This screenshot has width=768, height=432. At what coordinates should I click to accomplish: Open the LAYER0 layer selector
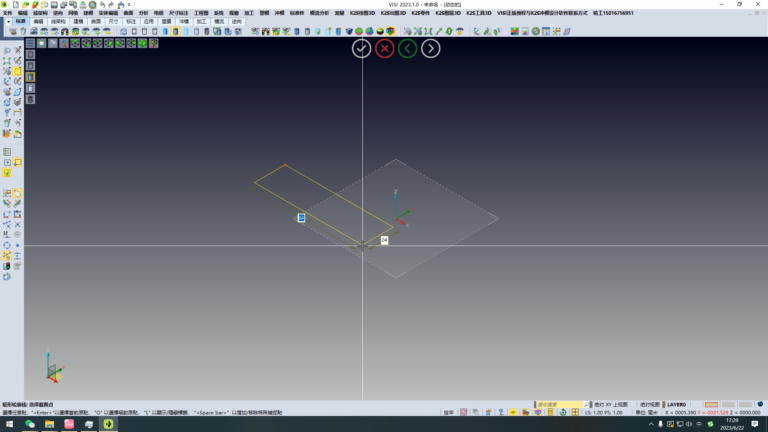(676, 405)
